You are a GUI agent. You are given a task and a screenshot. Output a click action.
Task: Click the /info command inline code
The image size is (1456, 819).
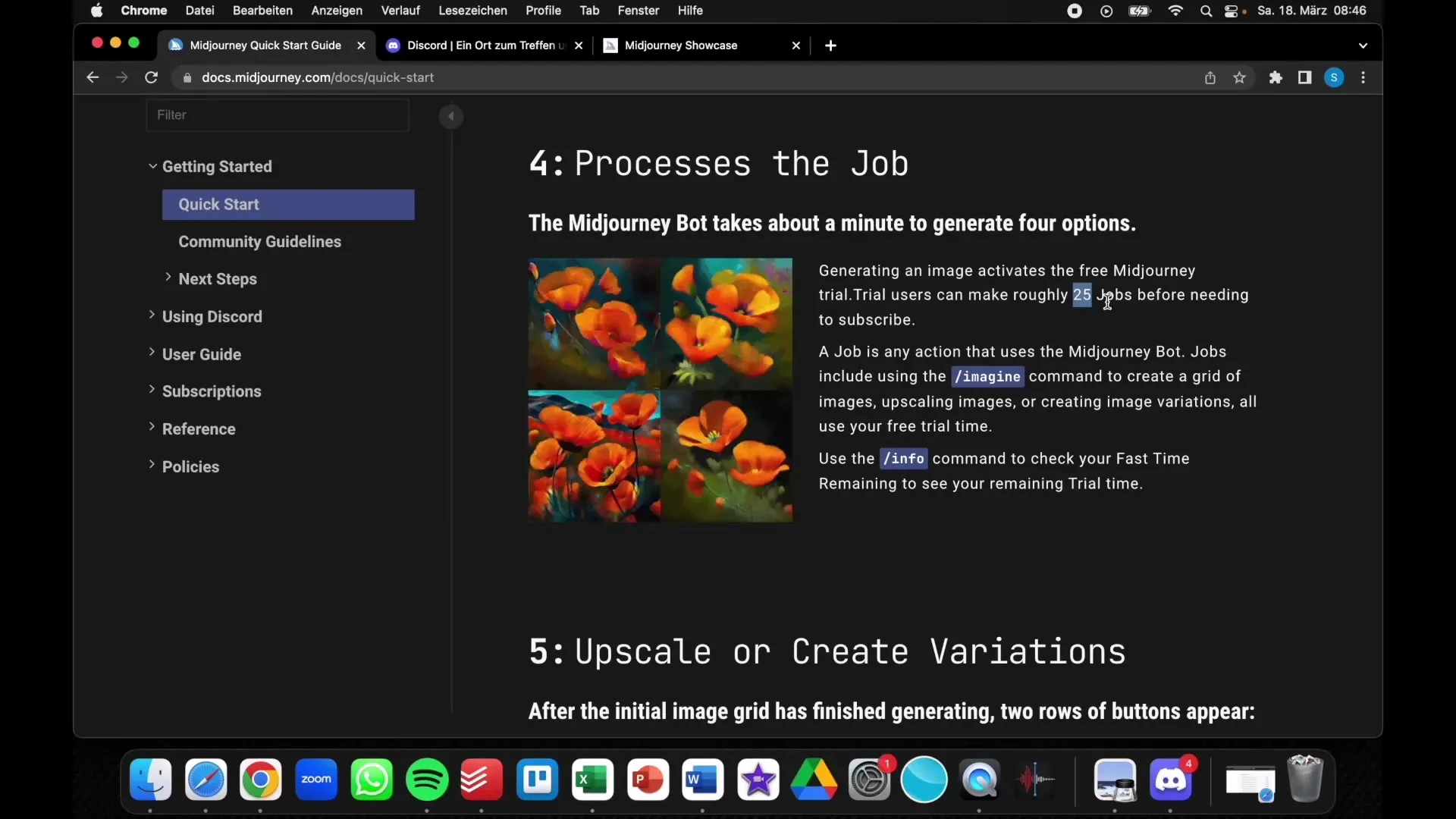tap(903, 458)
